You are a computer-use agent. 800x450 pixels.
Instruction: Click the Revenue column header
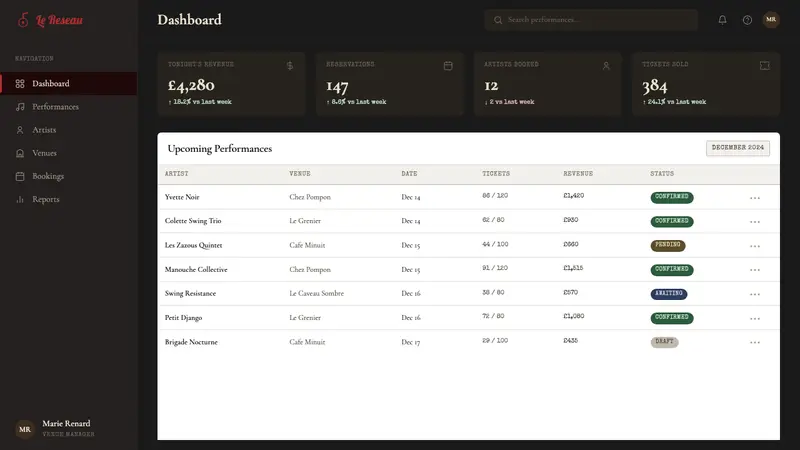tap(578, 174)
